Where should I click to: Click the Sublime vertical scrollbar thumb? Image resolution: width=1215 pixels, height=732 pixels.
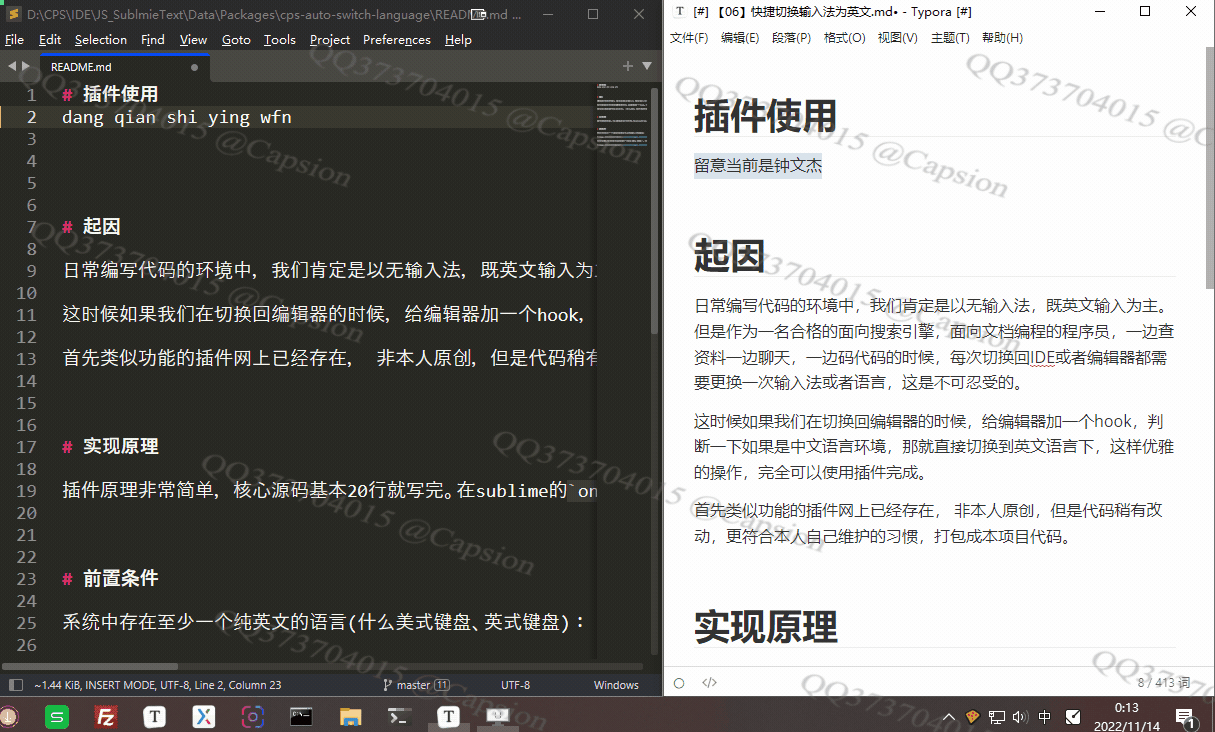[655, 210]
